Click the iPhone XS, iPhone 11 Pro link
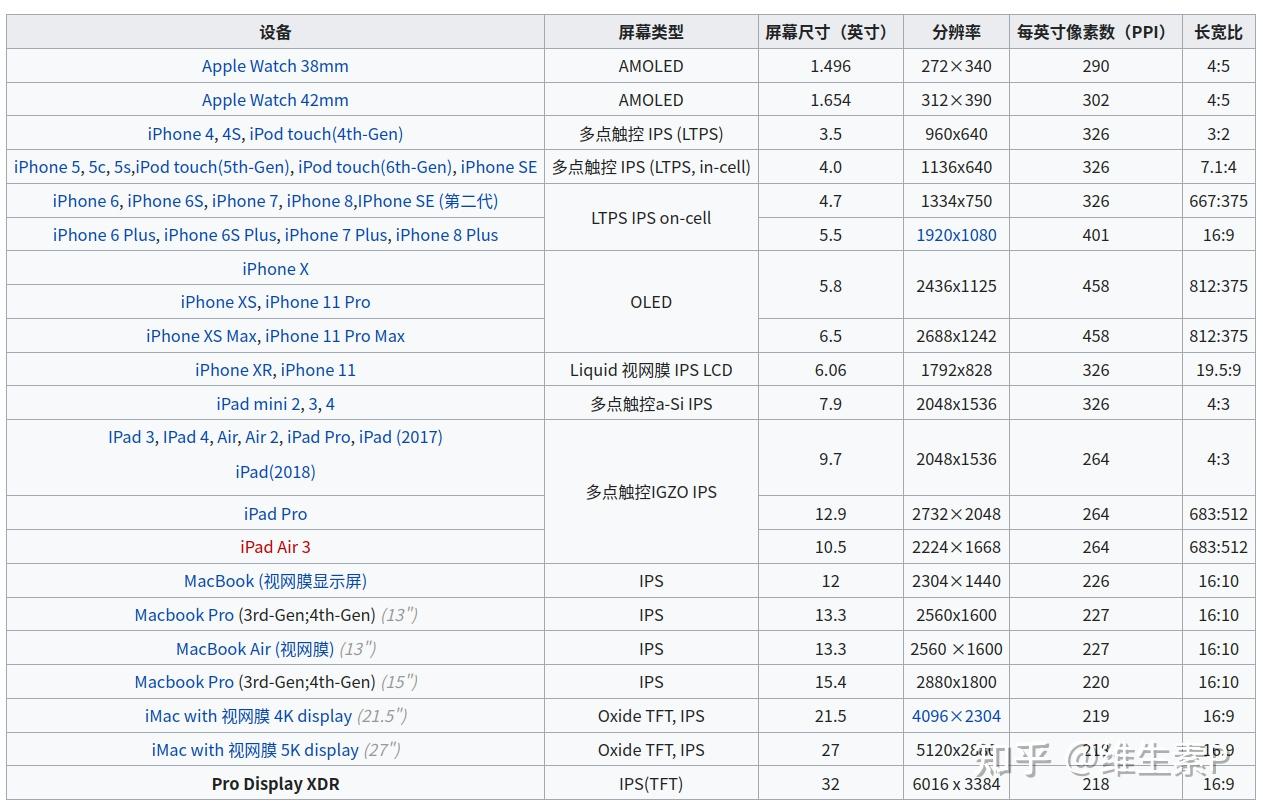 [275, 302]
